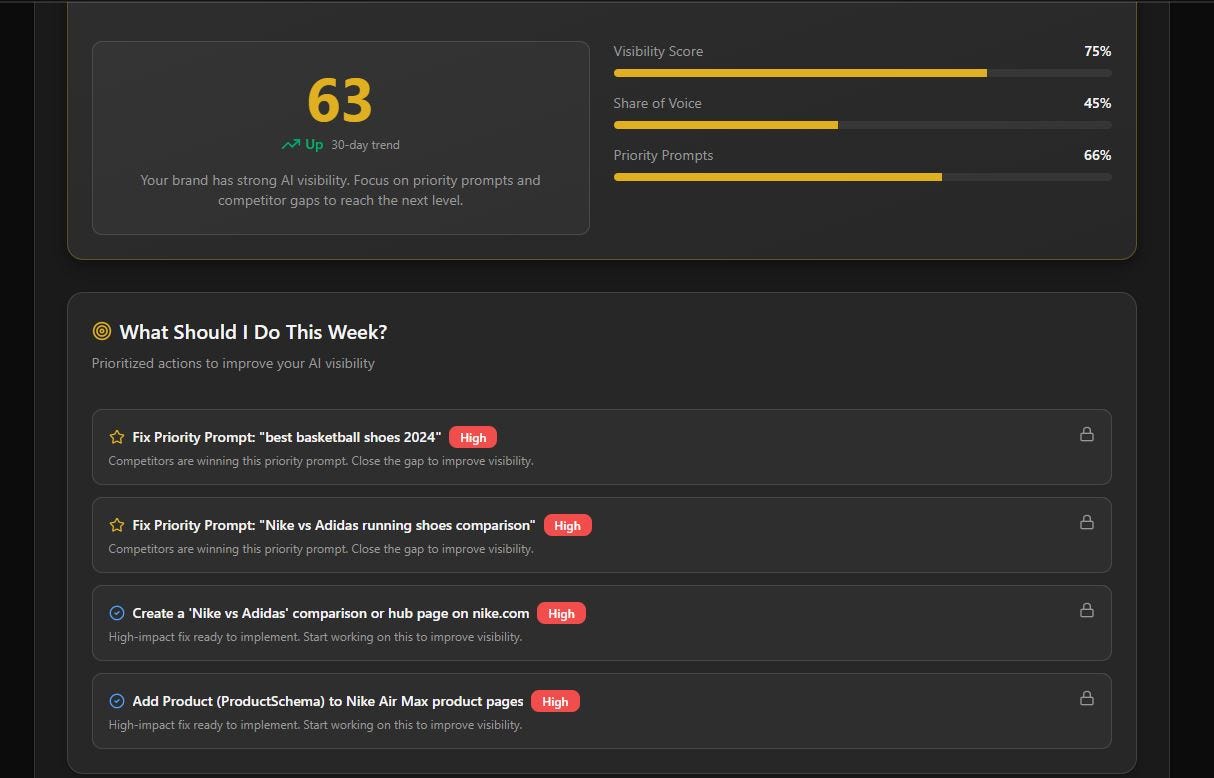Click the star icon for basketball shoes prompt
Viewport: 1214px width, 778px height.
point(117,437)
